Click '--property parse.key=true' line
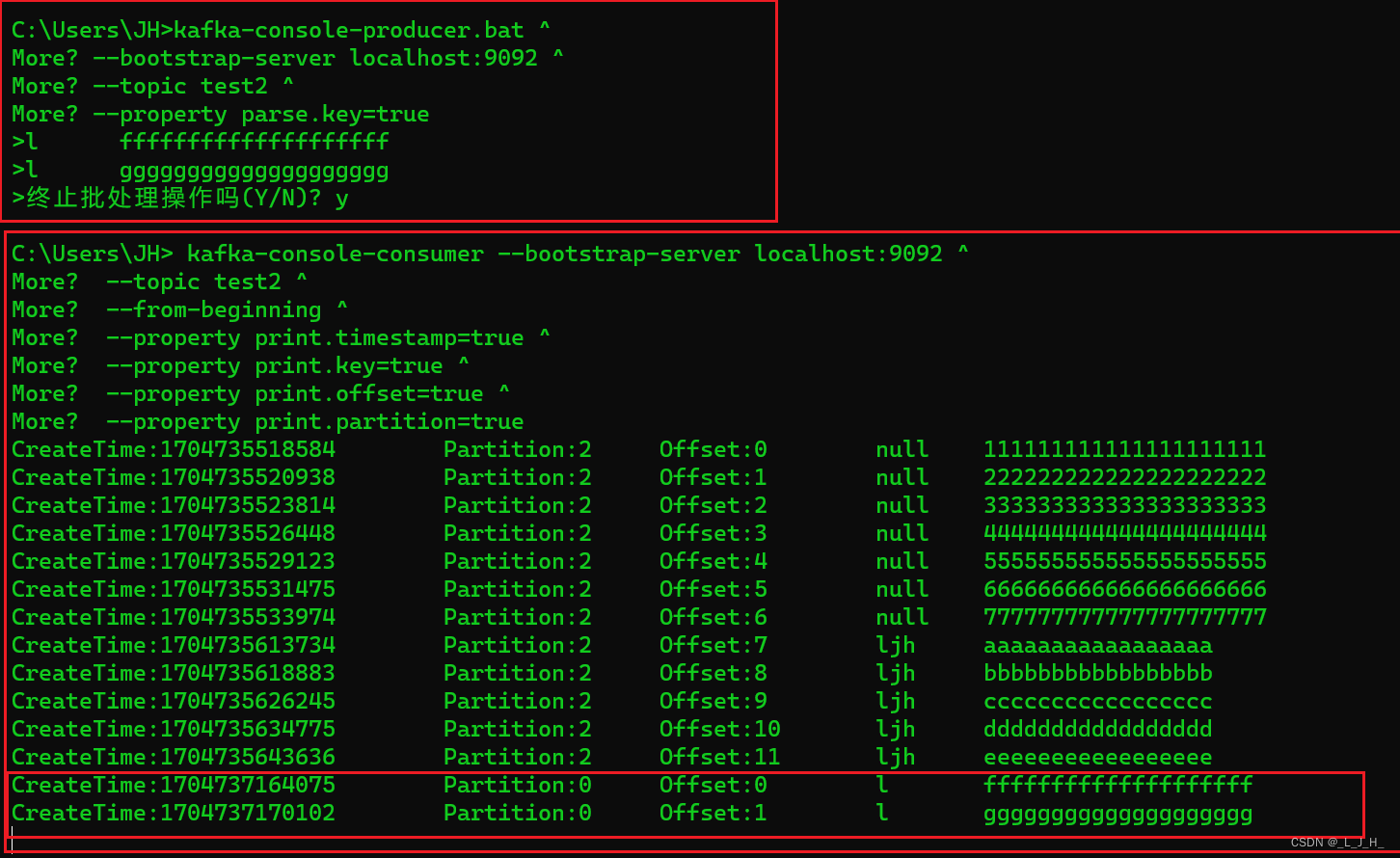 [261, 114]
